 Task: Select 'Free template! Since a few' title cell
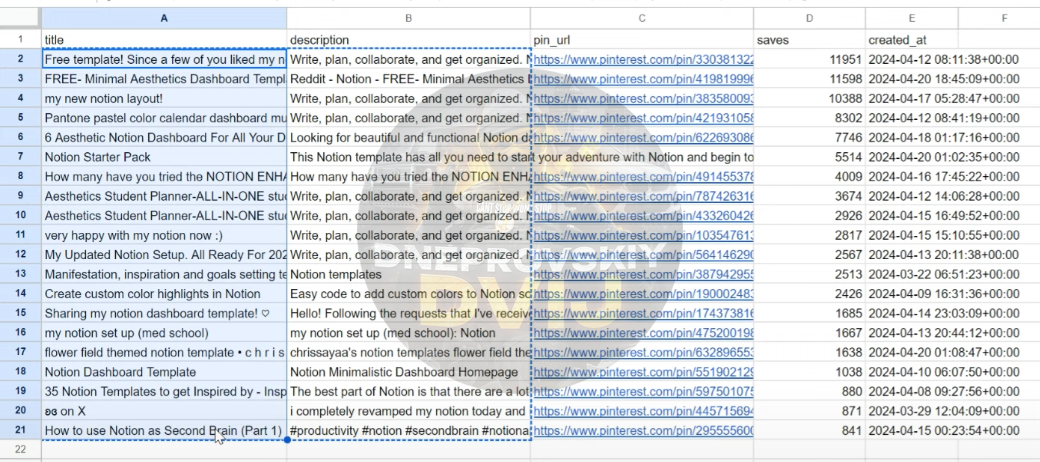[164, 60]
